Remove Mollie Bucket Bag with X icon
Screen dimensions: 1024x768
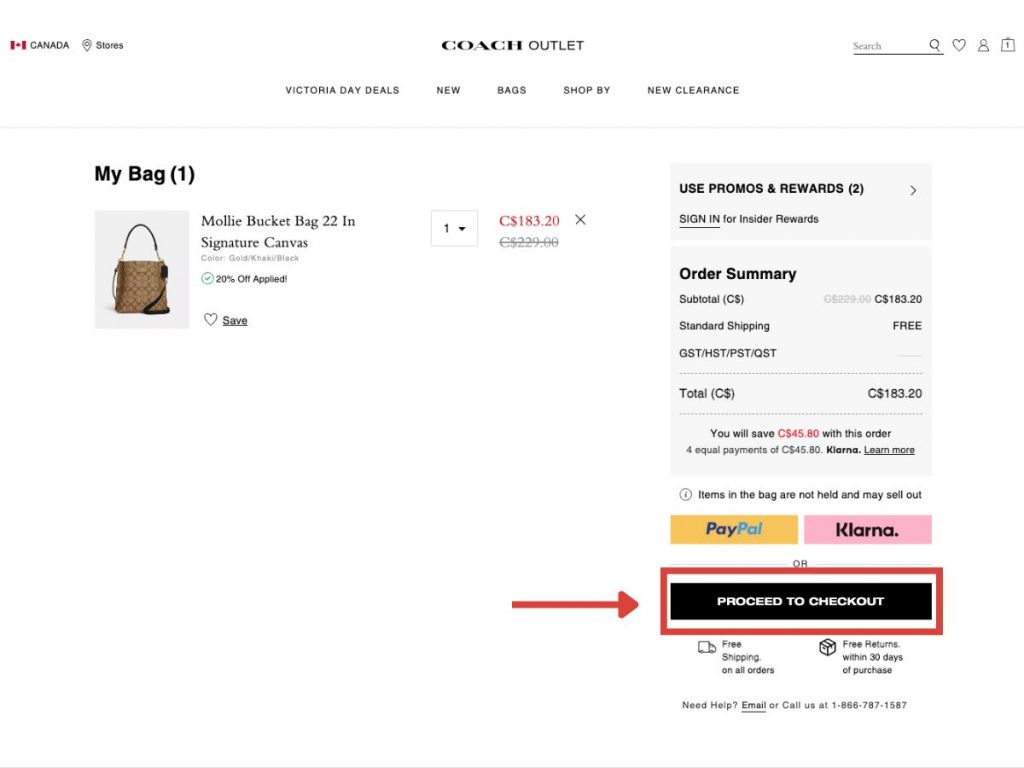coord(580,220)
